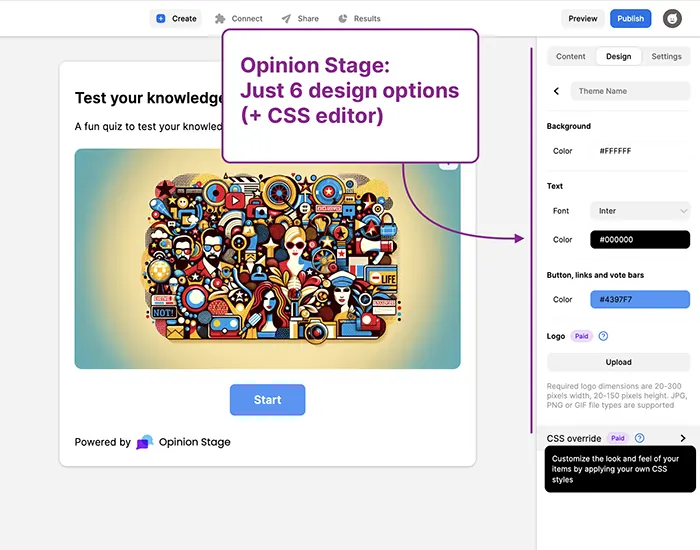Click the Button color #4397F7 swatch
Image resolution: width=700 pixels, height=550 pixels.
(640, 300)
